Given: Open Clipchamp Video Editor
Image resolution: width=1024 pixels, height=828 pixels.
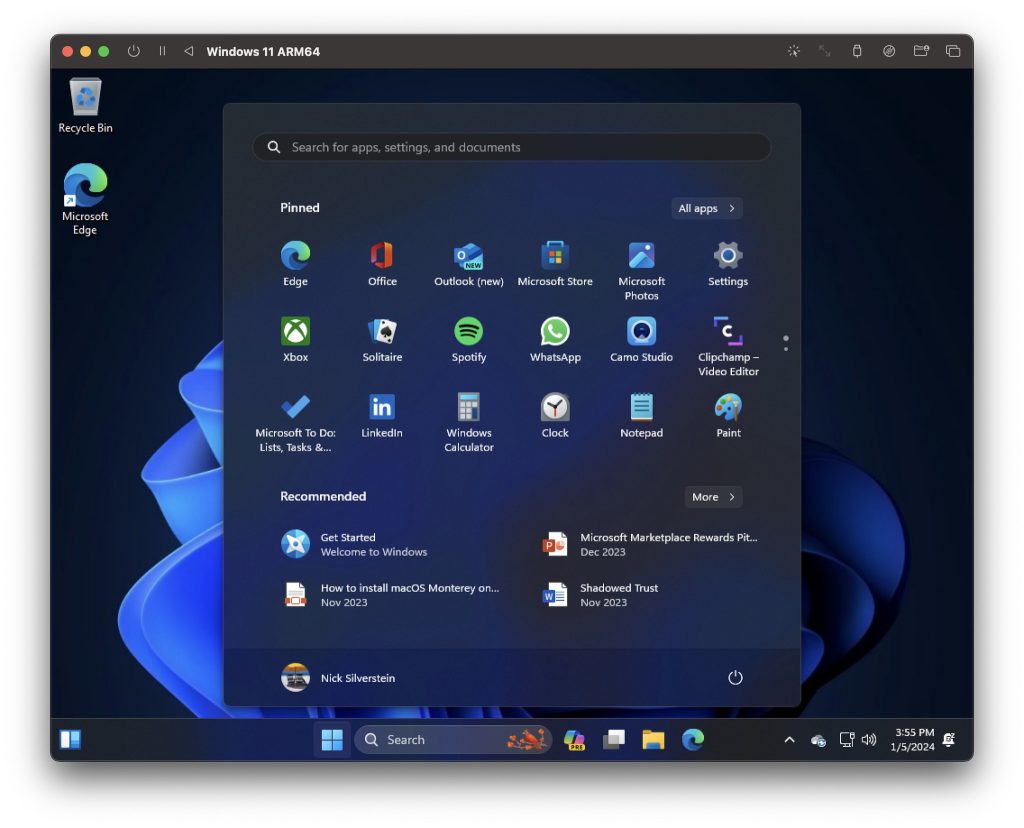Looking at the screenshot, I should click(x=728, y=332).
